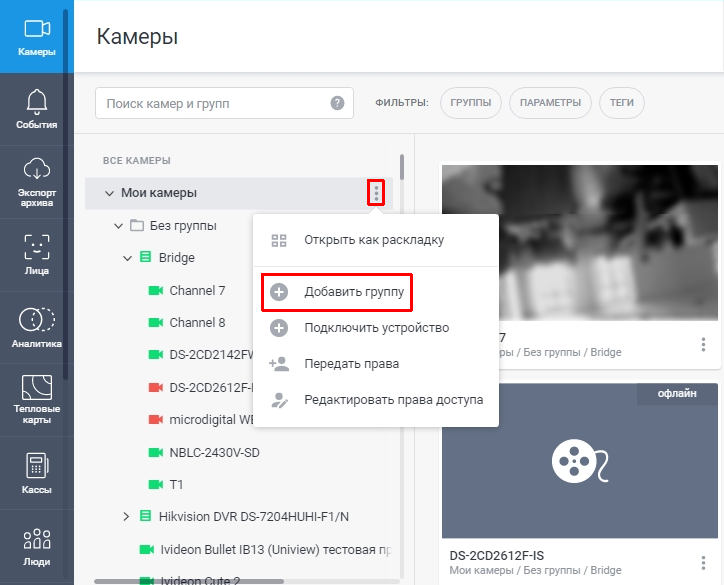724x585 pixels.
Task: Collapse the Мои камеры tree node
Action: tap(109, 193)
